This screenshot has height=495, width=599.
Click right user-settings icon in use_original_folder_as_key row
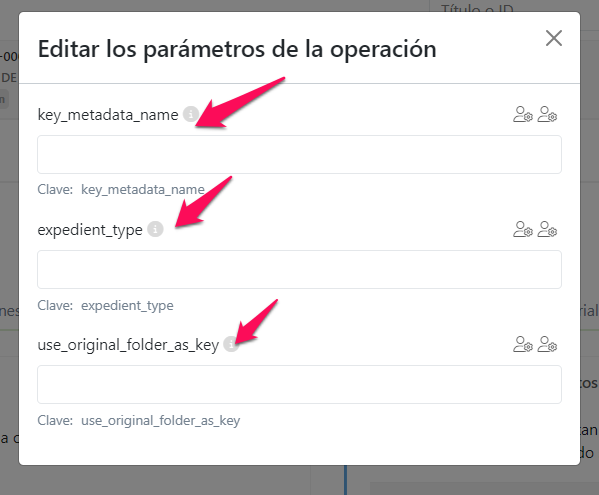tap(547, 344)
